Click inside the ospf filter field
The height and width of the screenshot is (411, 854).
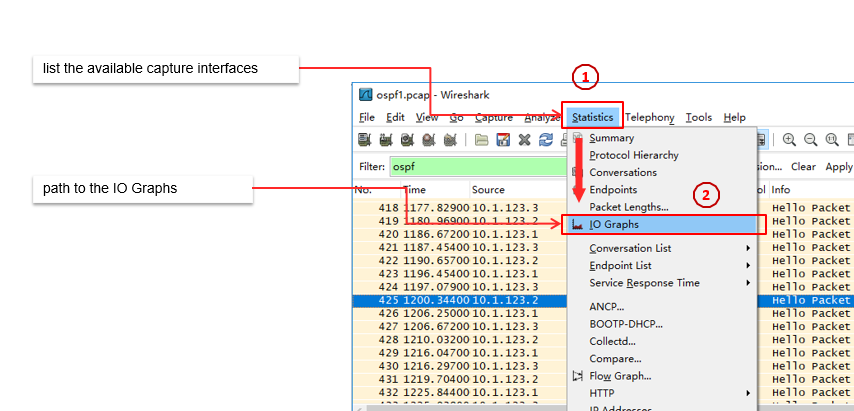tap(478, 167)
